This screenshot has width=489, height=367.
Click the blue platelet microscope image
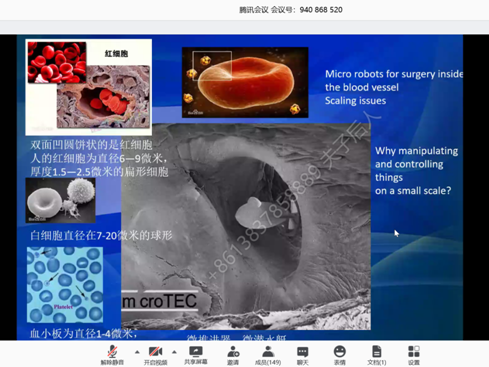pyautogui.click(x=65, y=285)
